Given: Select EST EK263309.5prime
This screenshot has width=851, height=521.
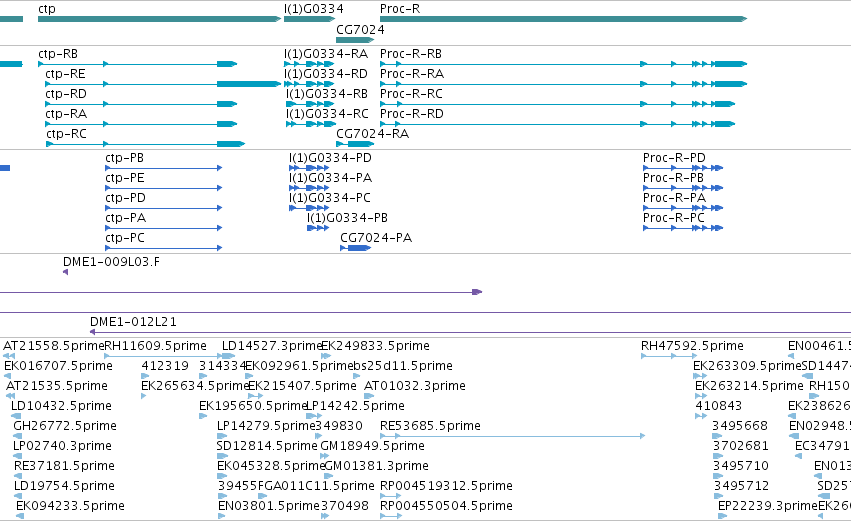Looking at the screenshot, I should (747, 366).
